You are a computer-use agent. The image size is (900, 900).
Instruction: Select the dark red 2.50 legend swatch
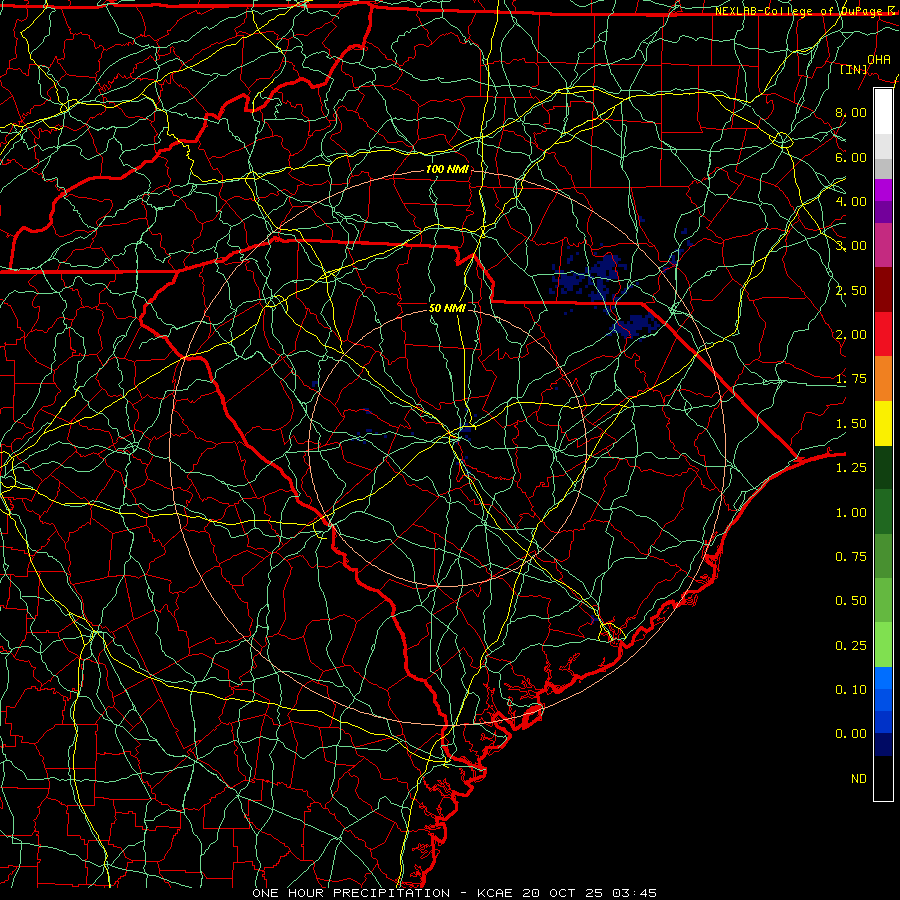tap(883, 290)
